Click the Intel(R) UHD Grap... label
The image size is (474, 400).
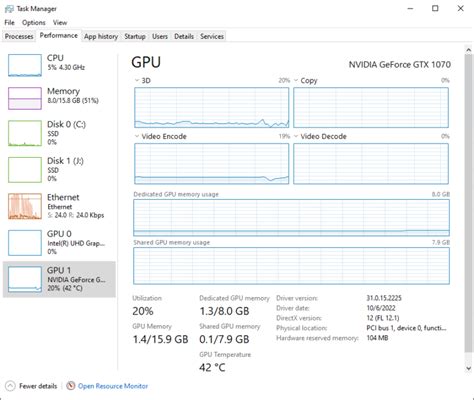coord(76,243)
